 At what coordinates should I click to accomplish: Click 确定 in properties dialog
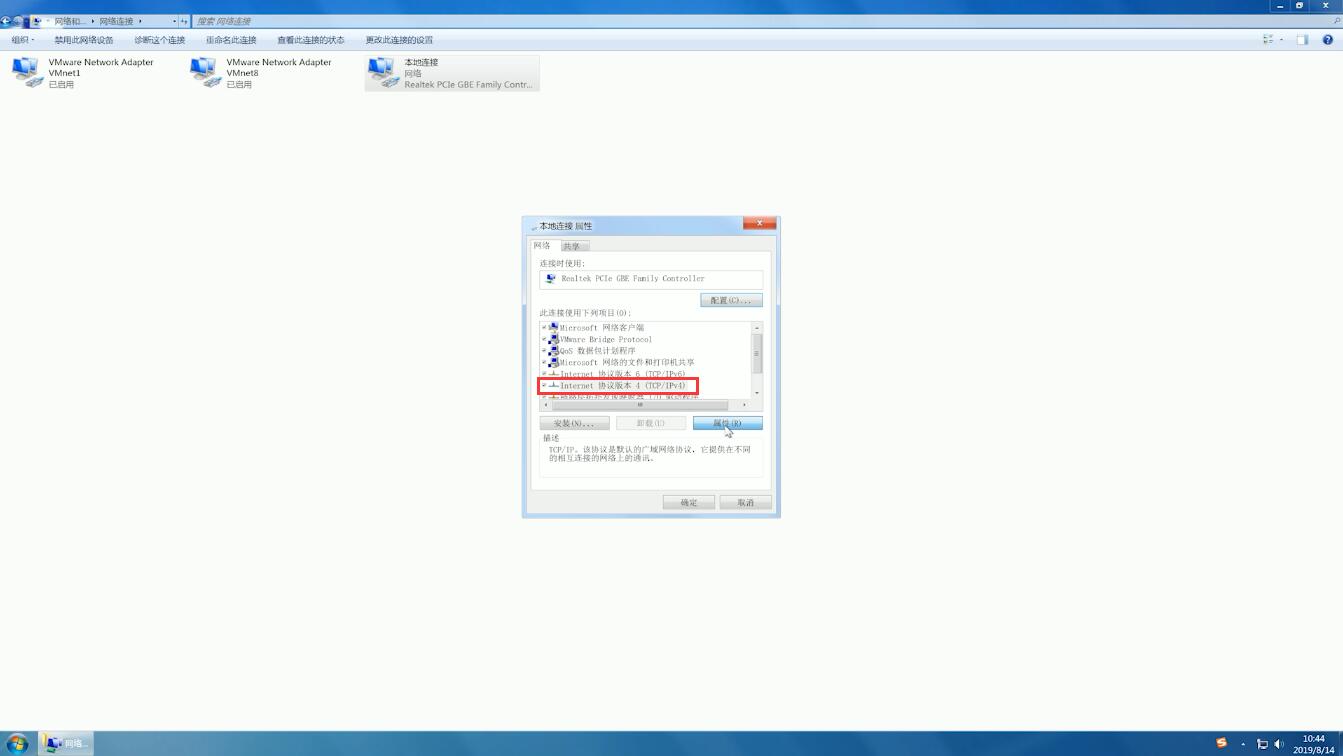click(x=689, y=502)
